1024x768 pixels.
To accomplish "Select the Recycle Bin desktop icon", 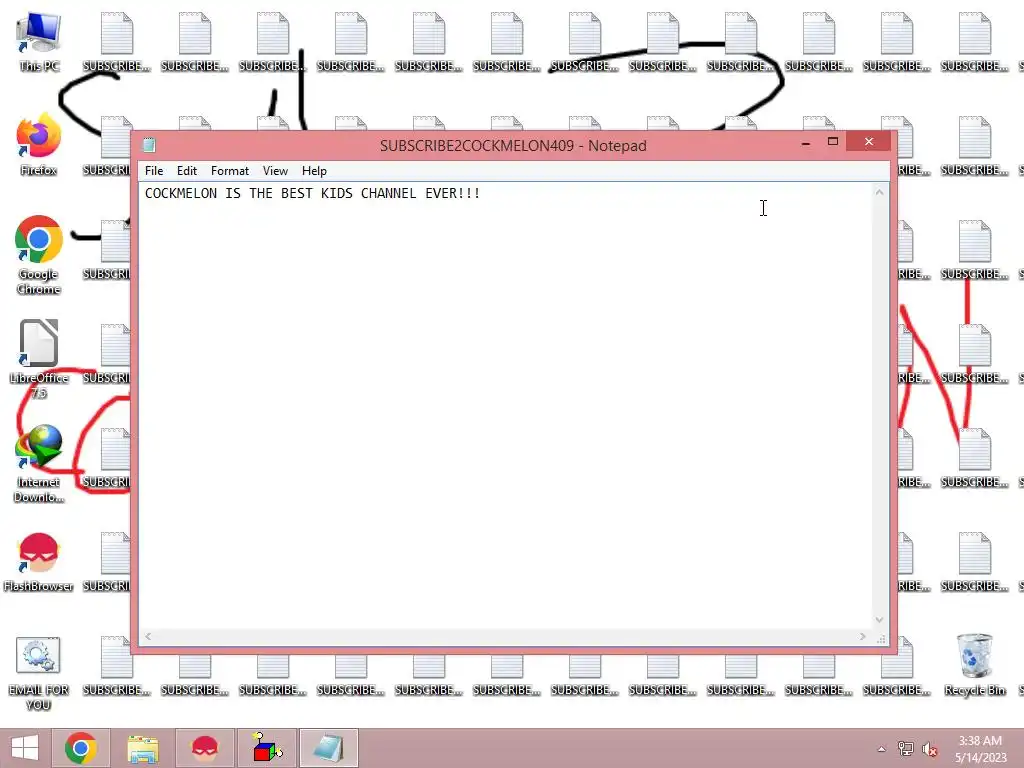I will tap(974, 665).
